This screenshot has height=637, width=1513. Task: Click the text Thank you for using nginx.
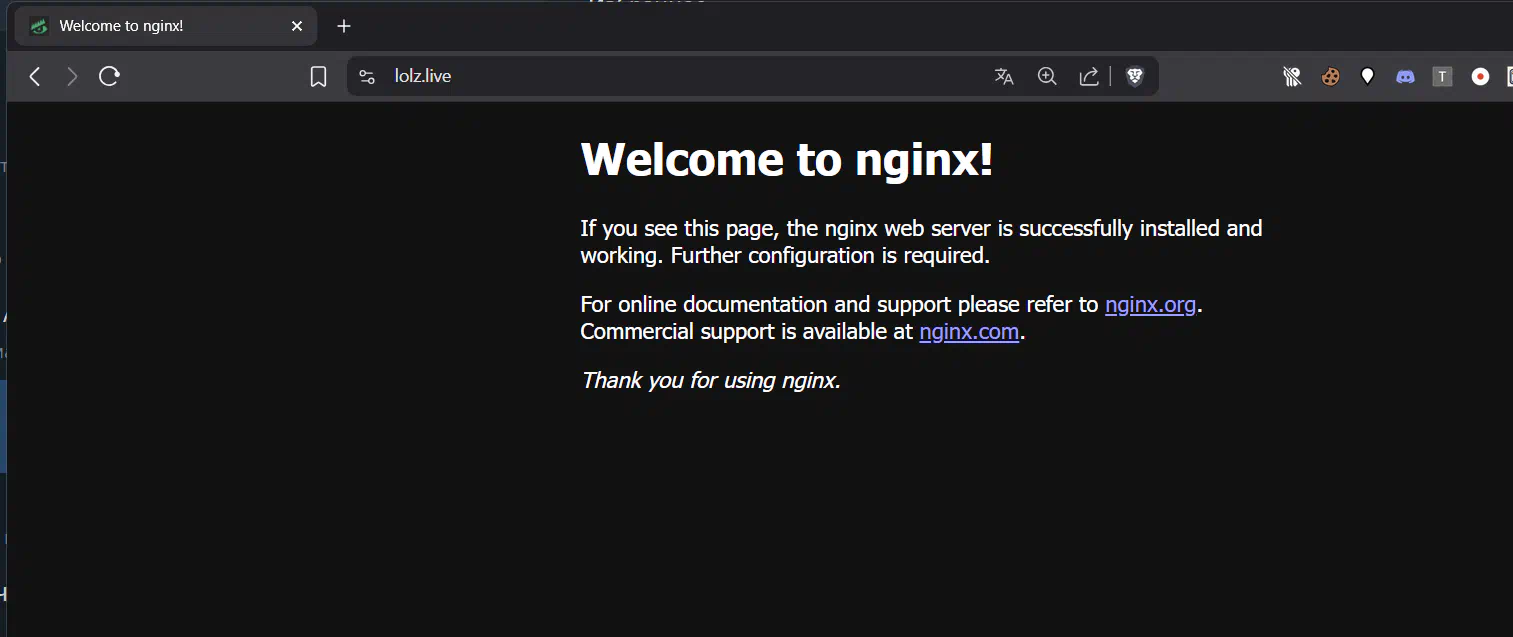tap(711, 380)
